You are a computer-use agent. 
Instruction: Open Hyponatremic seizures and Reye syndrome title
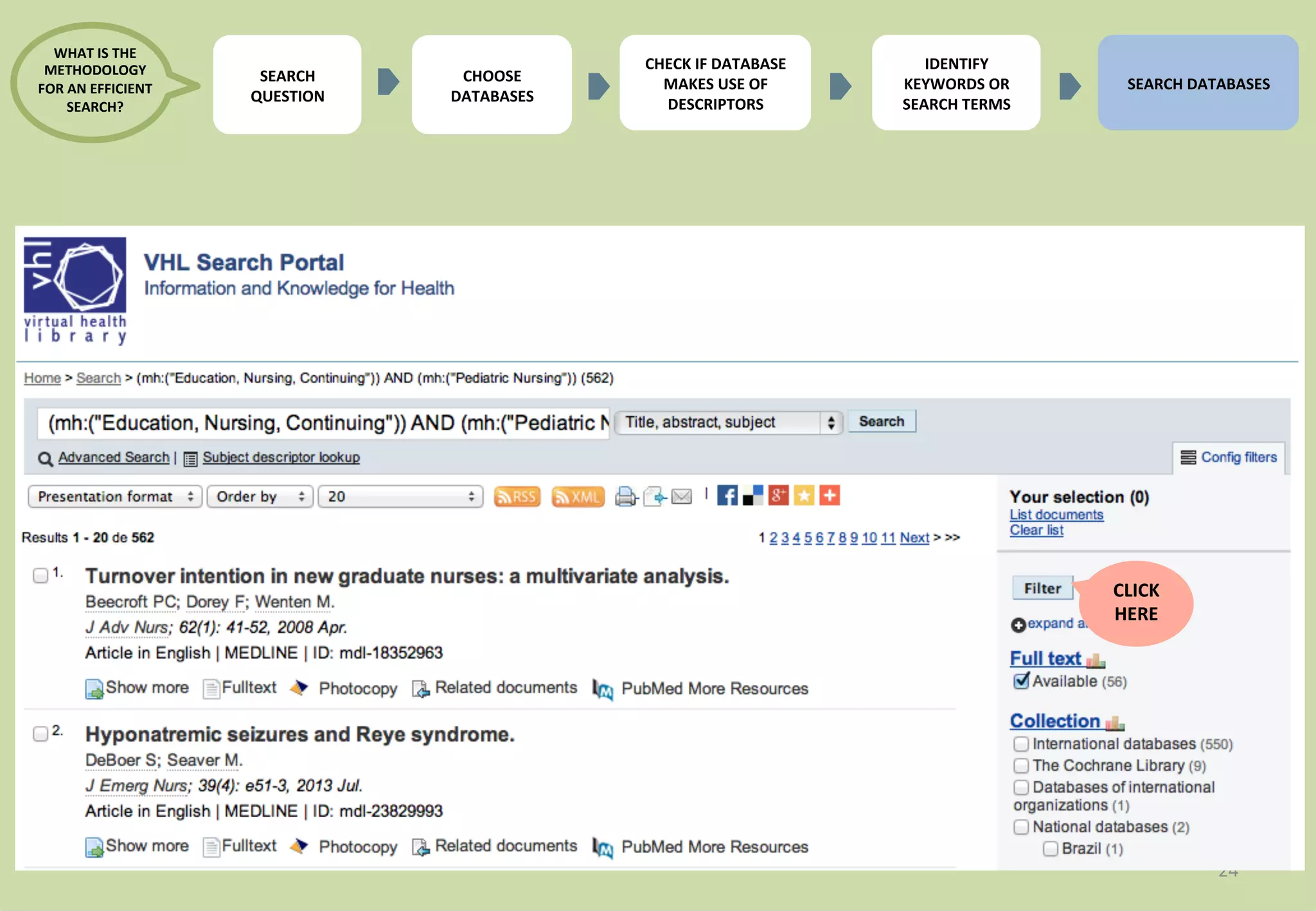[300, 734]
